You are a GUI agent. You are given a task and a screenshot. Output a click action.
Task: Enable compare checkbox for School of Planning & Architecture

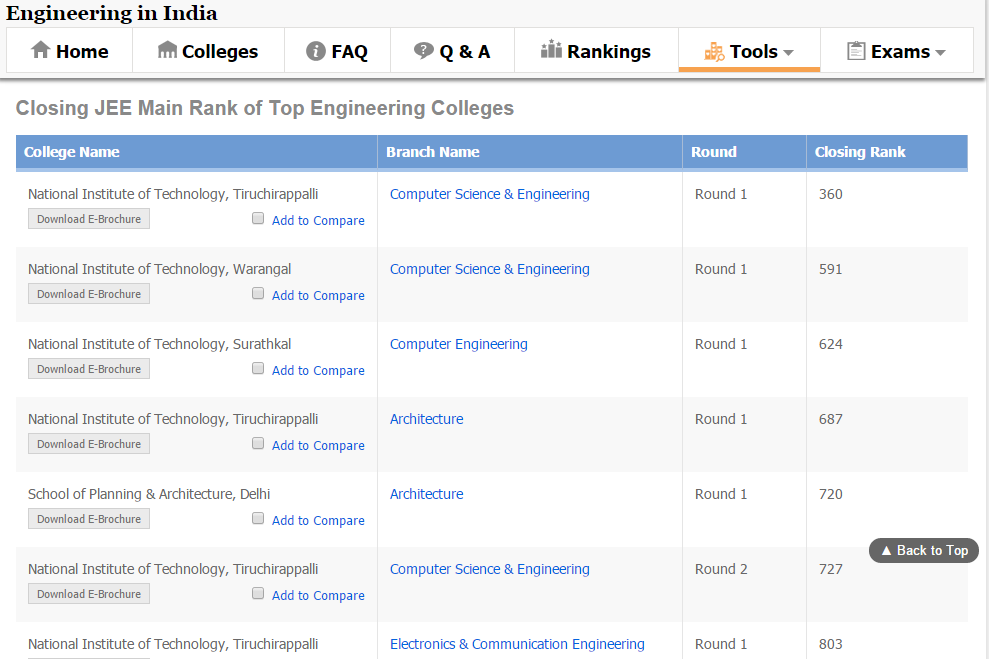pyautogui.click(x=258, y=519)
